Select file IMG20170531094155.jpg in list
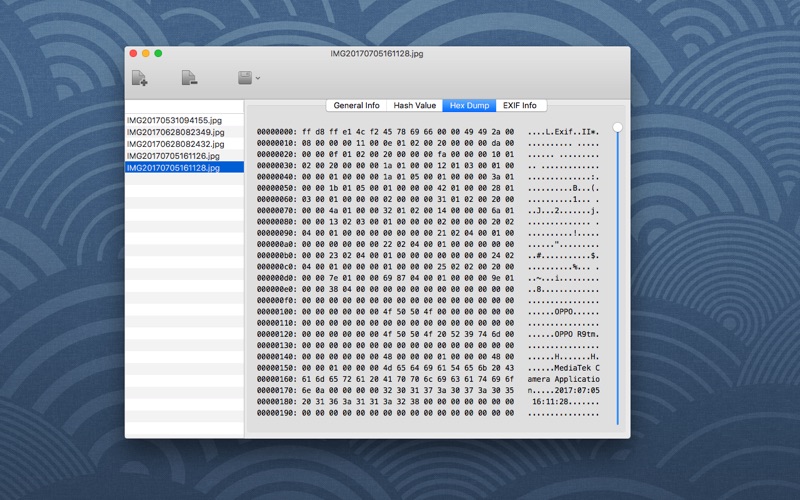 [184, 120]
